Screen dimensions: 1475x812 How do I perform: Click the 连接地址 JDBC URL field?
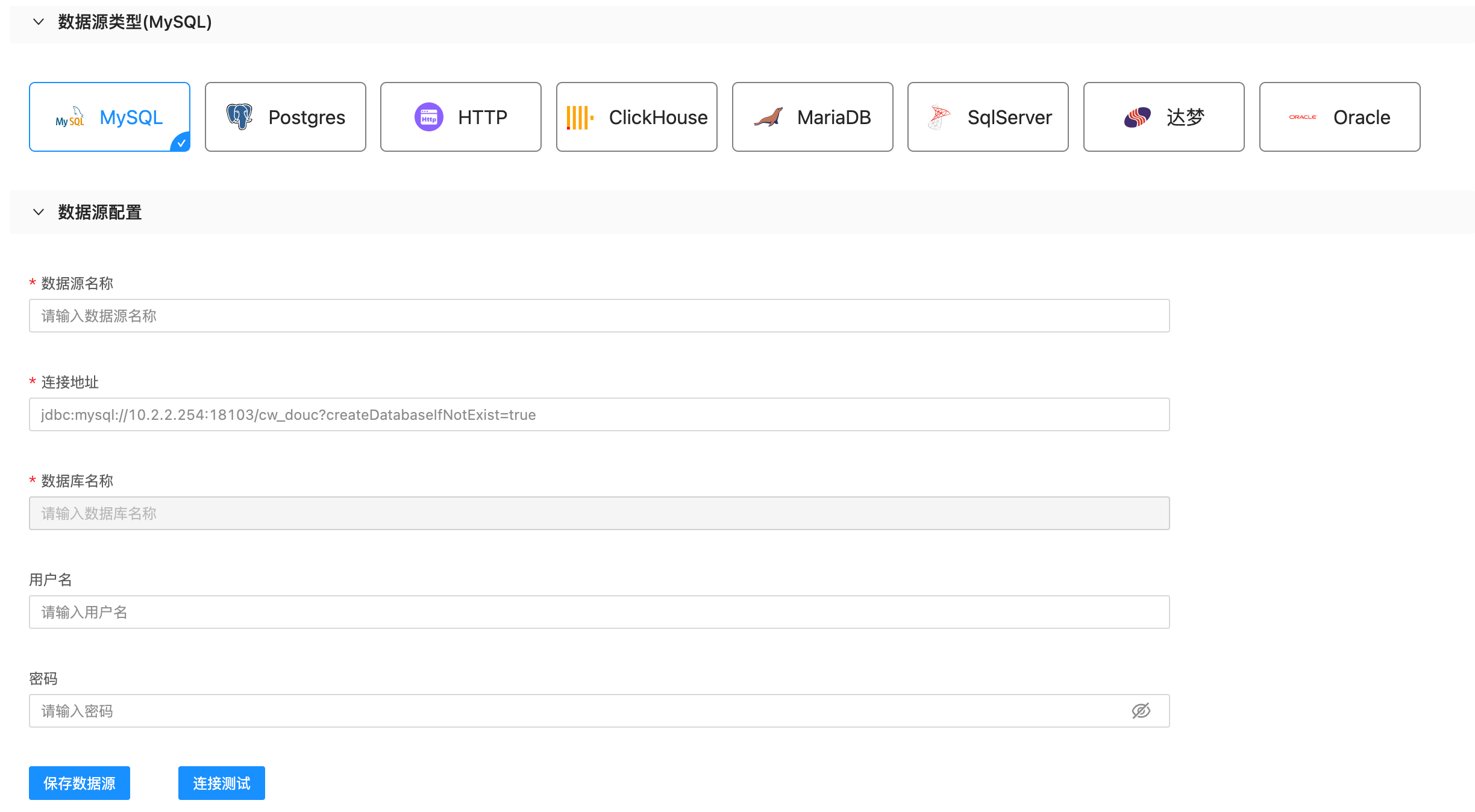[599, 414]
